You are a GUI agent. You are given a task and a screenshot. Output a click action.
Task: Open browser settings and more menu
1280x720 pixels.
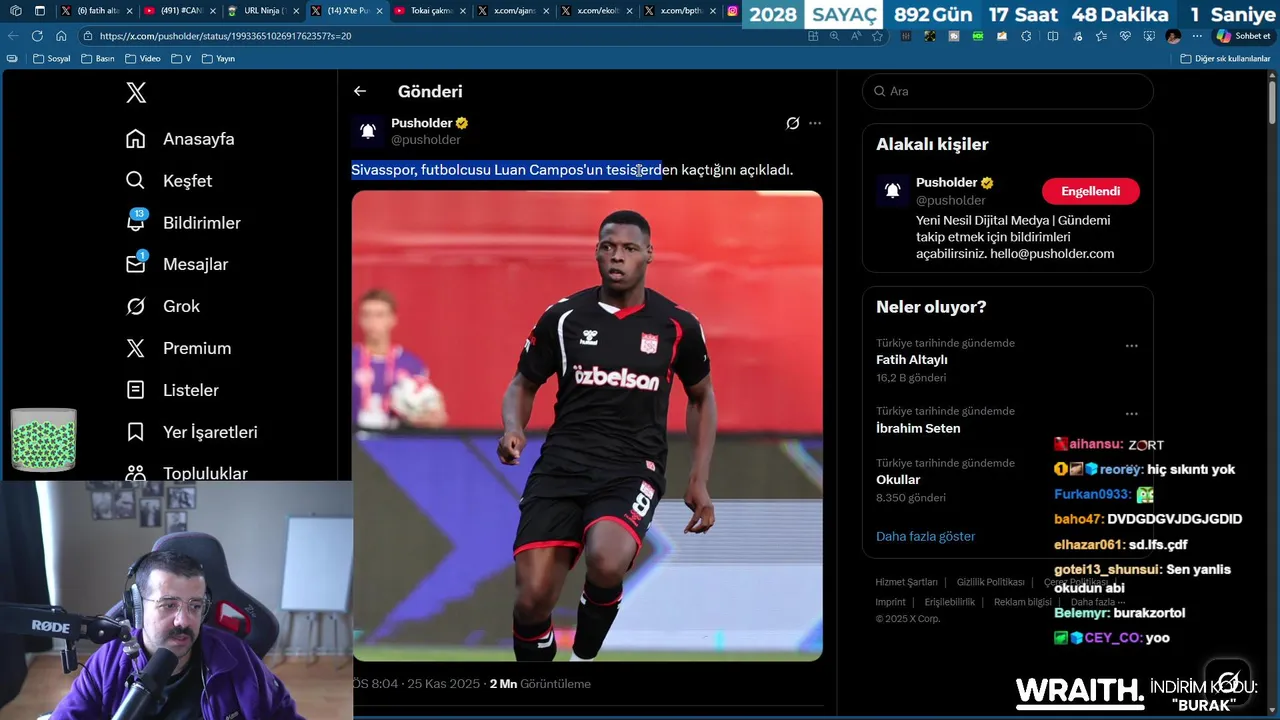tap(1197, 36)
